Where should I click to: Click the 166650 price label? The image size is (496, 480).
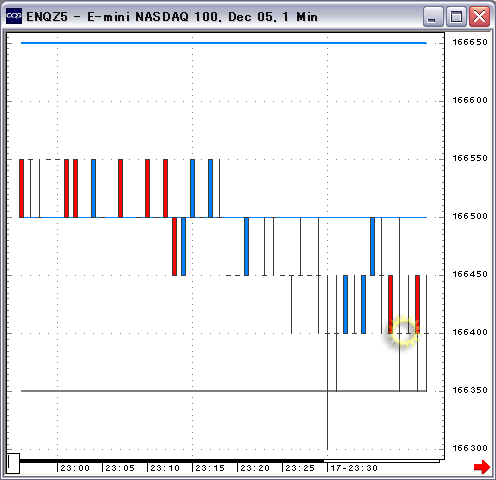[470, 42]
